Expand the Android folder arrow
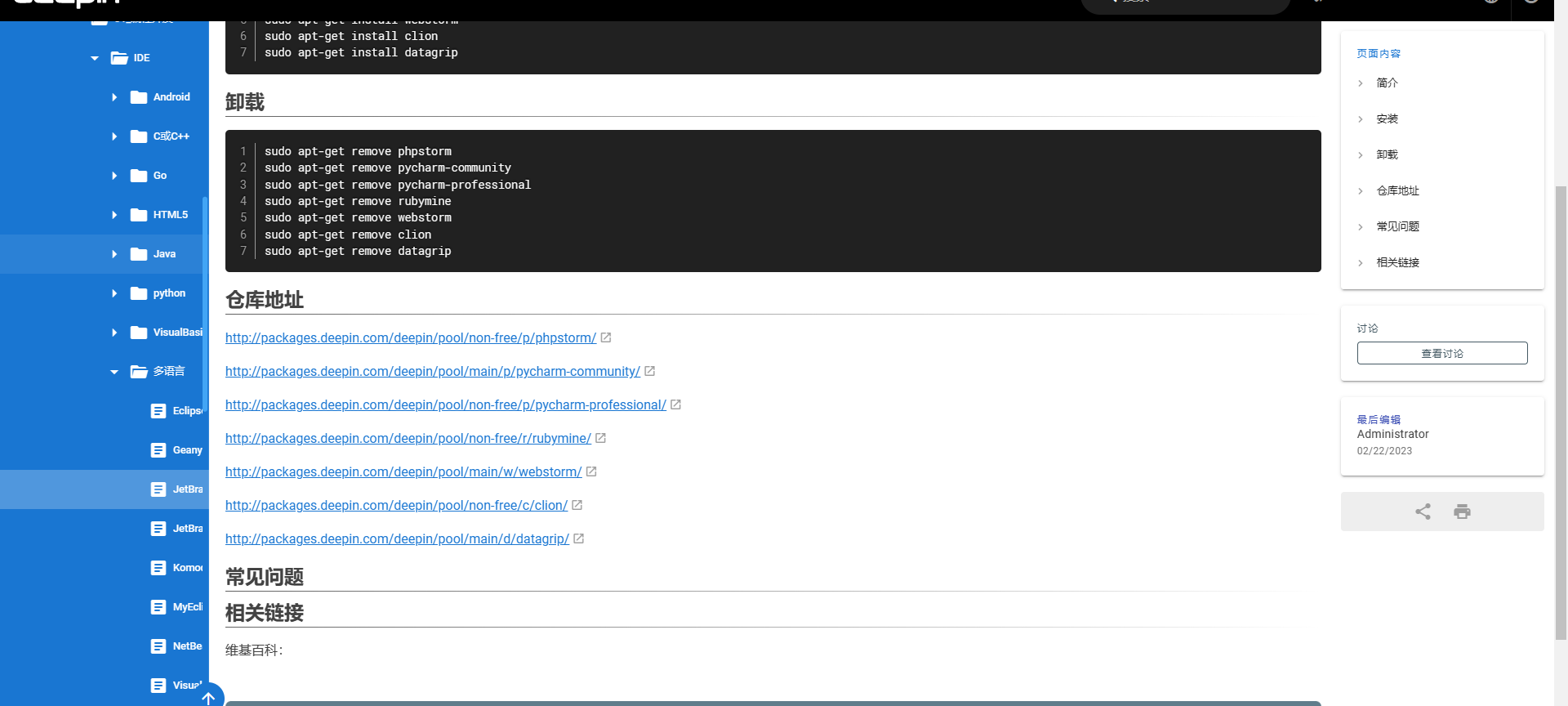1568x706 pixels. pyautogui.click(x=114, y=97)
